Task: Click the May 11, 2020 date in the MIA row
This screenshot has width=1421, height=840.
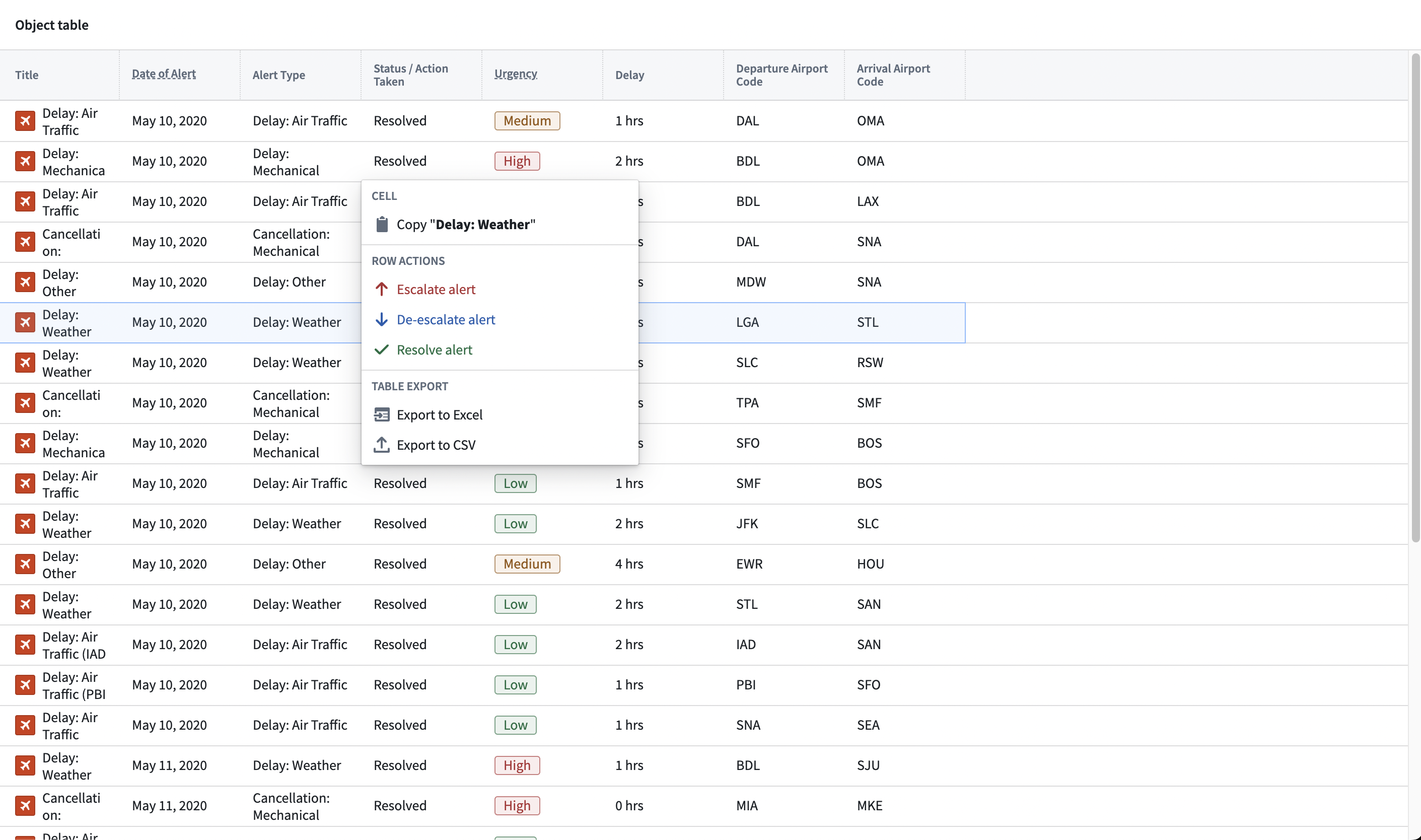Action: click(169, 806)
